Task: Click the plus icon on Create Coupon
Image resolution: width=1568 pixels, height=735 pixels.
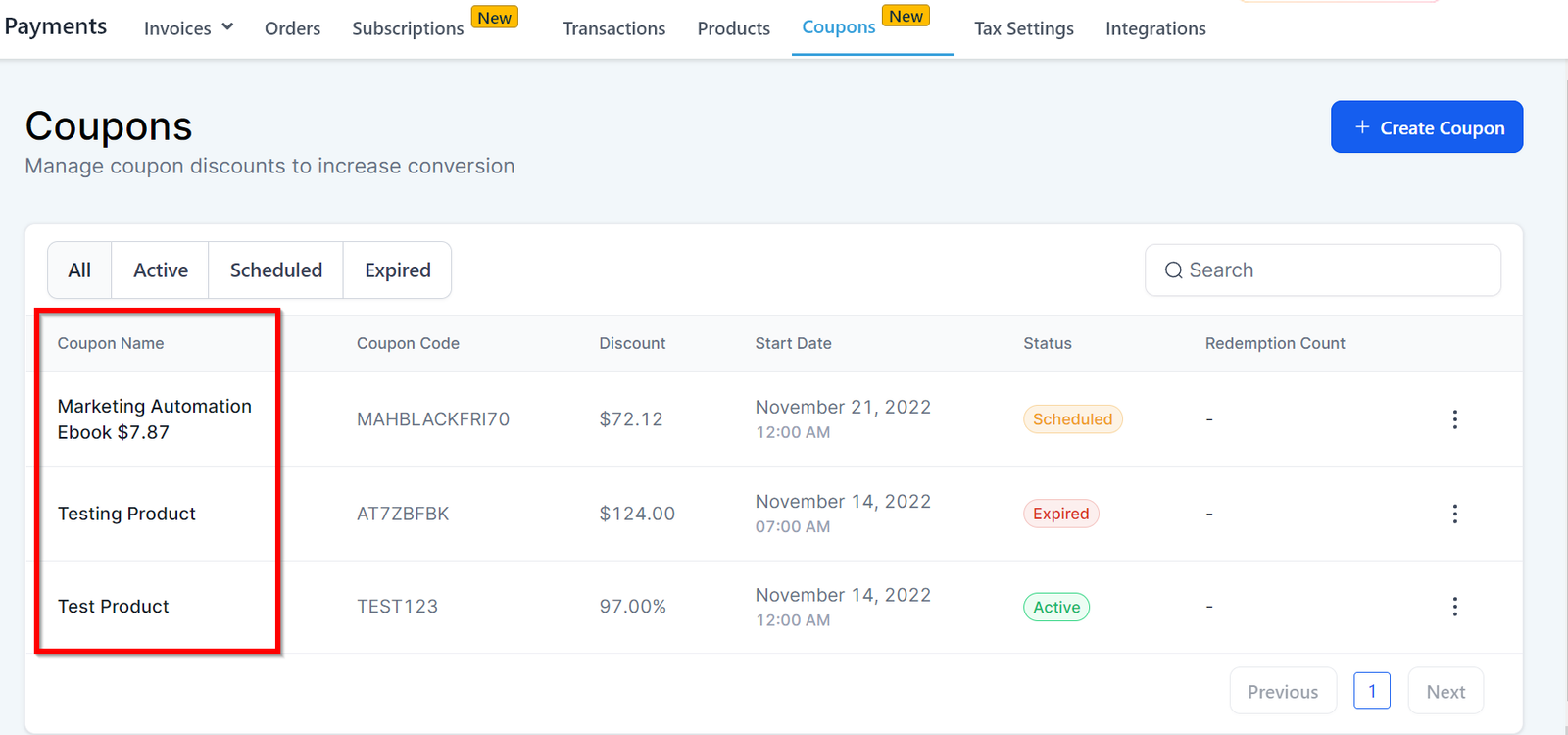Action: point(1362,127)
